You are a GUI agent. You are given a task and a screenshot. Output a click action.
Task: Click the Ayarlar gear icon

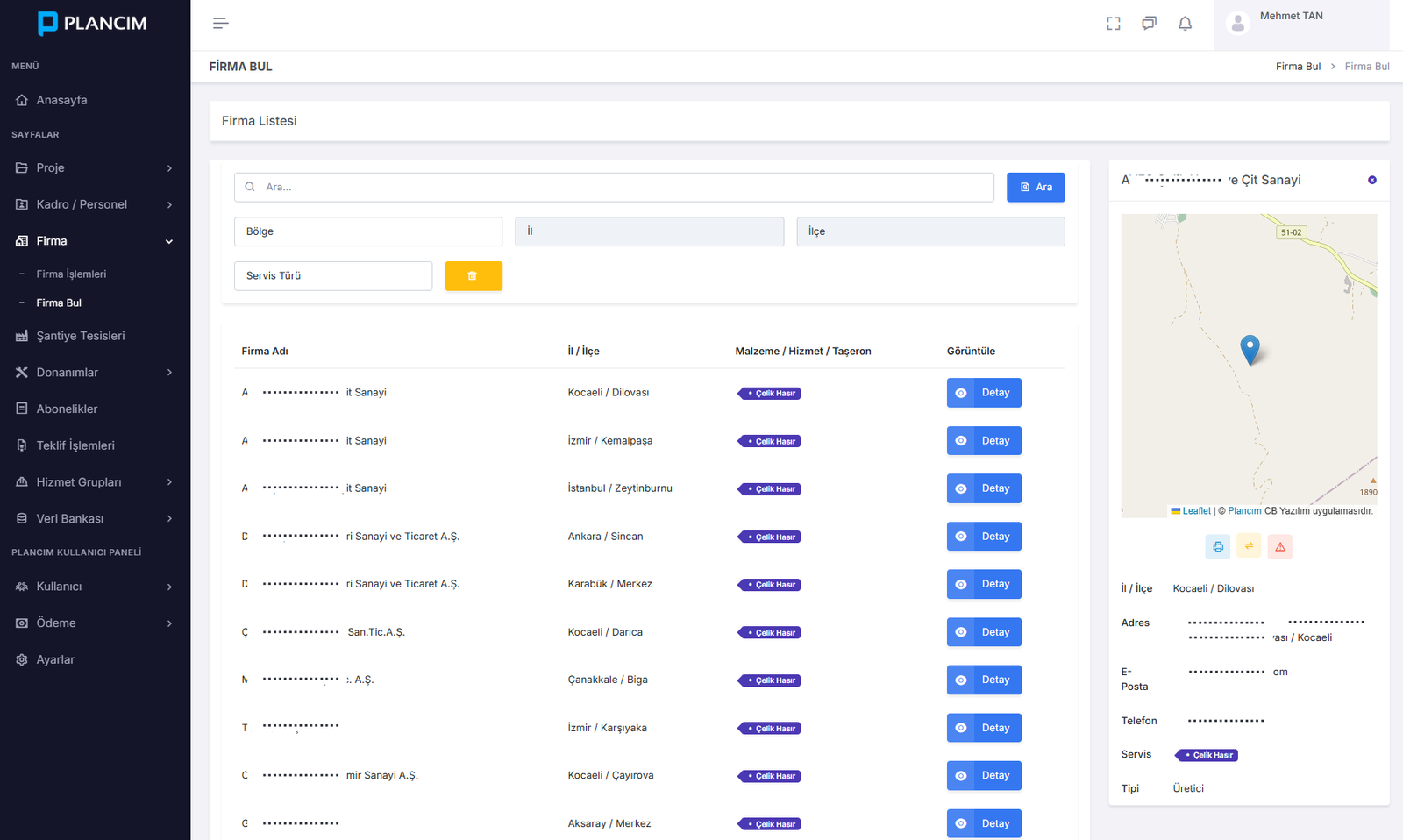[x=22, y=659]
